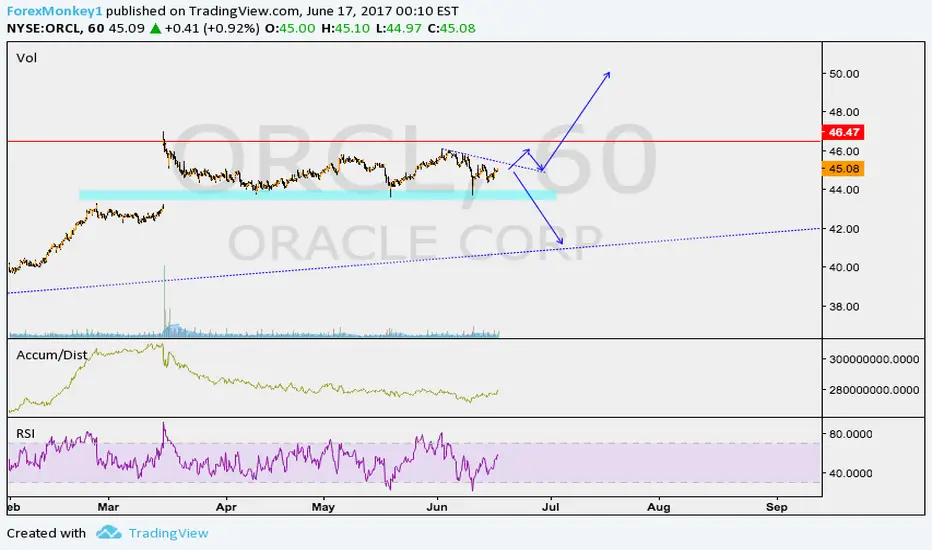Open the TradingView link in footer
932x550 pixels.
168,533
